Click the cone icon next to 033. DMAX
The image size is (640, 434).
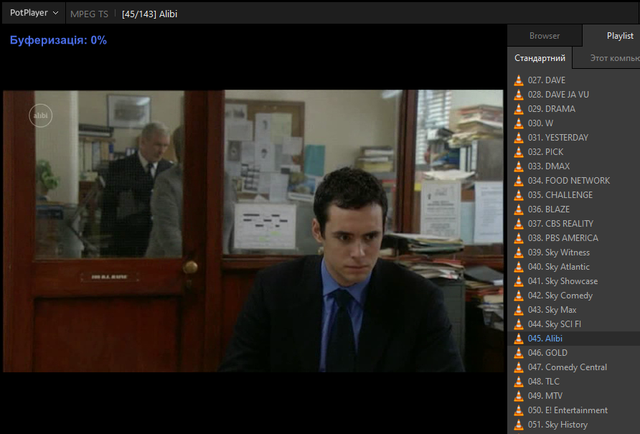[x=518, y=166]
